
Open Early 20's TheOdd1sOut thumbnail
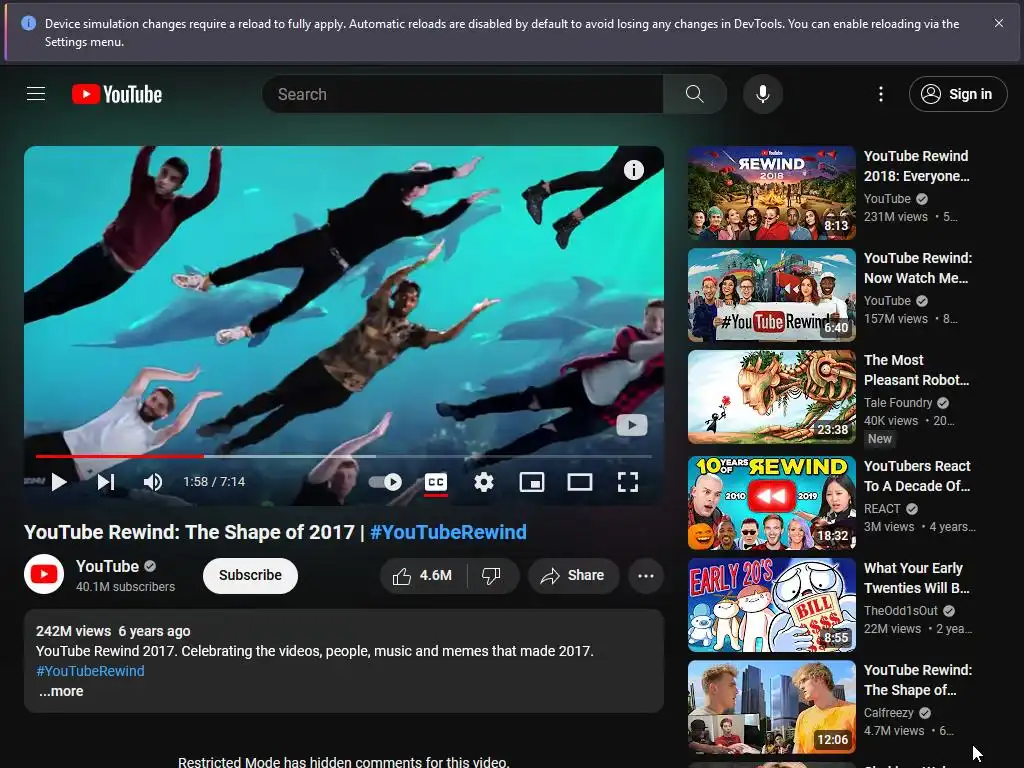(x=771, y=605)
